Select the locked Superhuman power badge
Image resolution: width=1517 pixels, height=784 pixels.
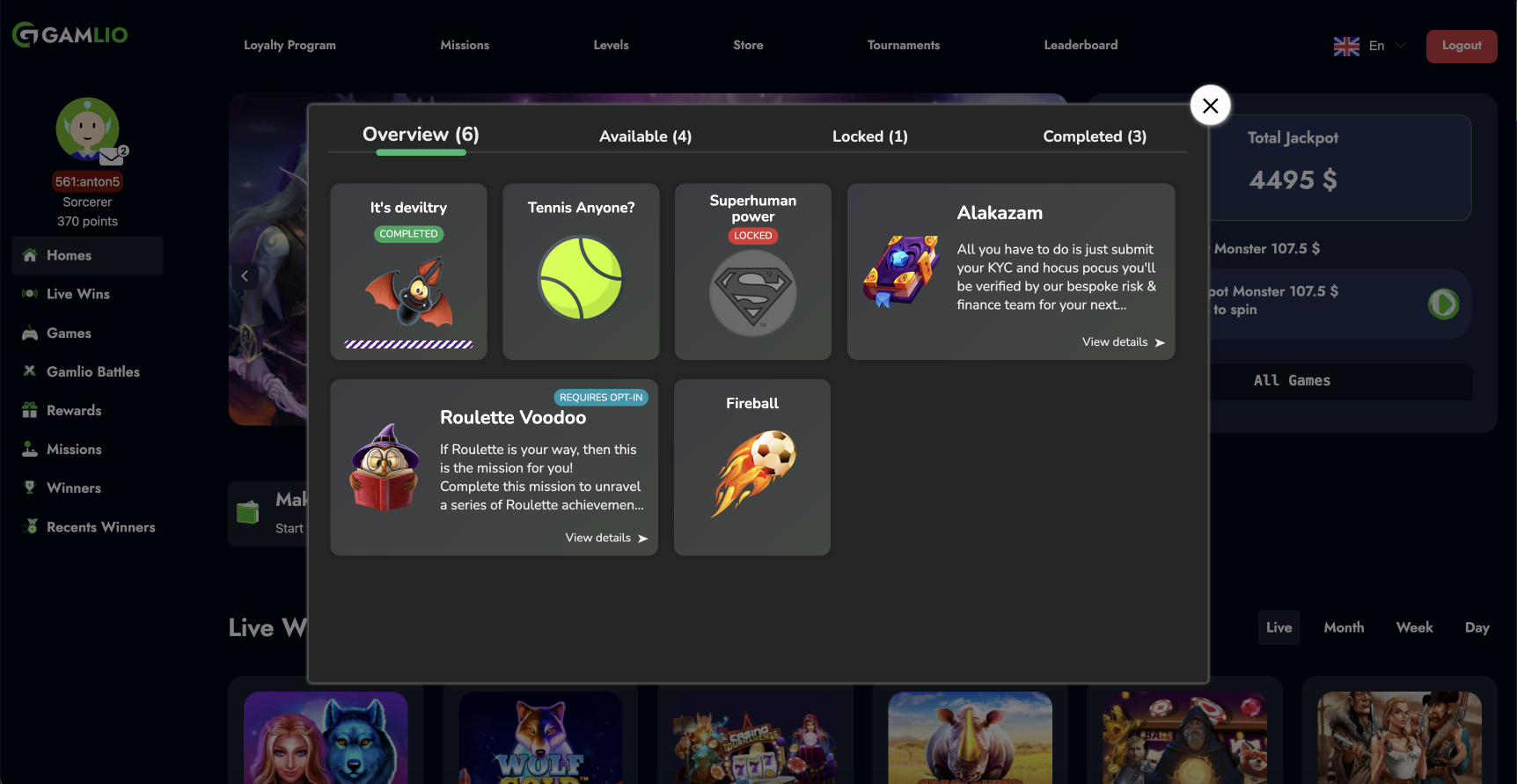(x=752, y=293)
